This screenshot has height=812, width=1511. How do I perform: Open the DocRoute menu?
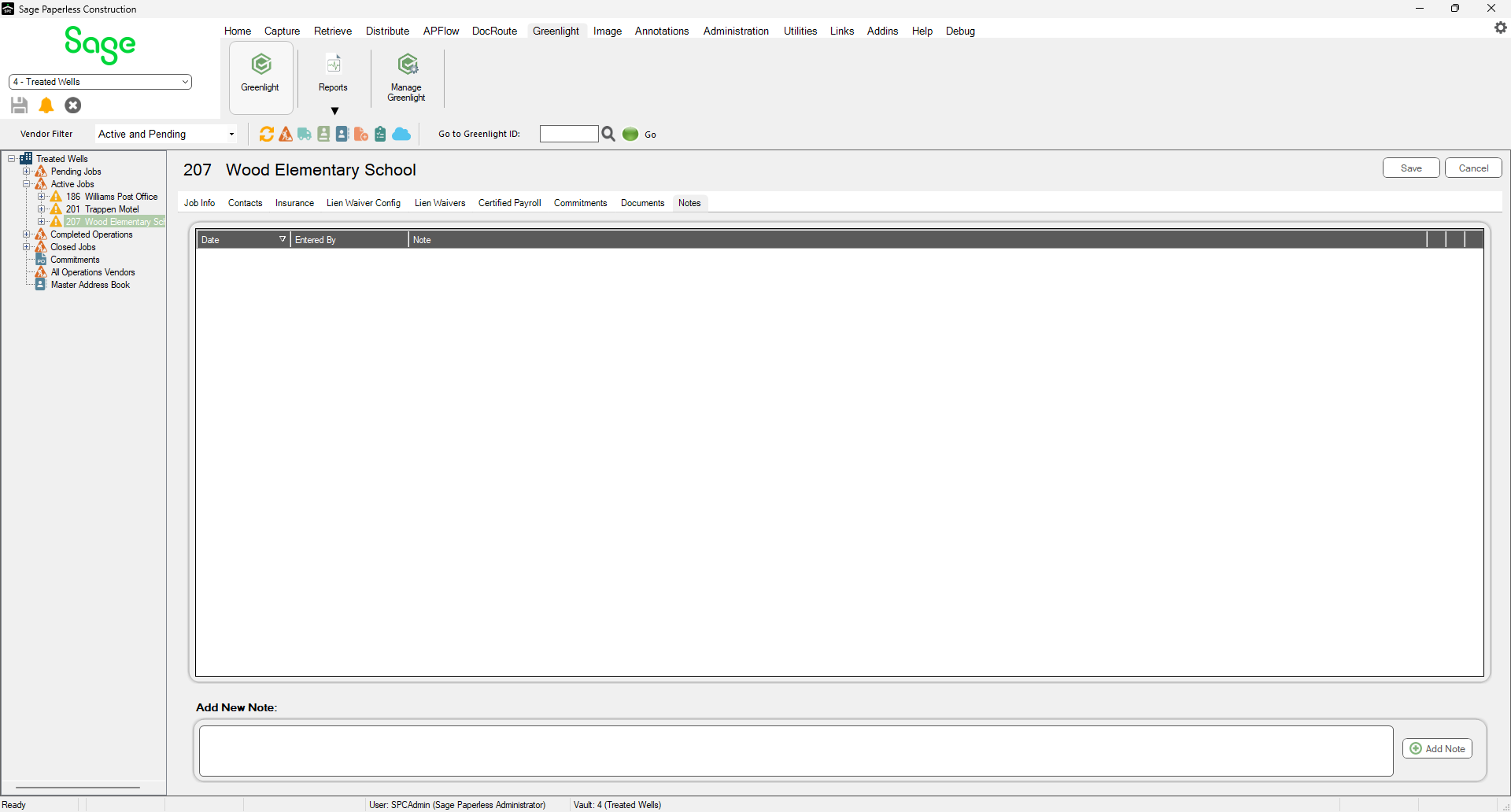[x=494, y=31]
